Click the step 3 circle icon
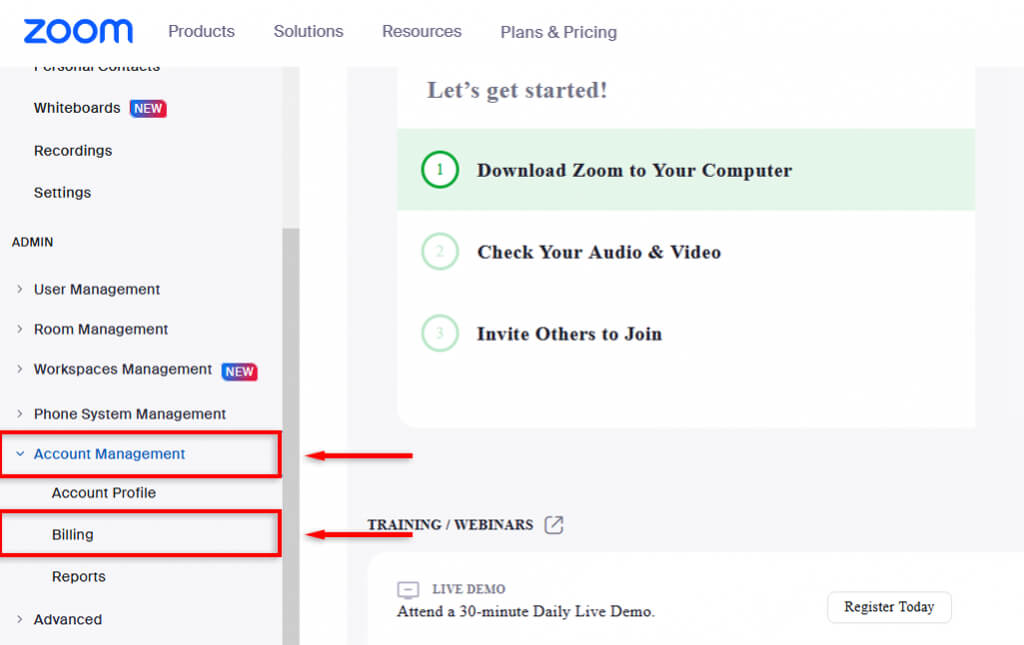 pos(439,334)
